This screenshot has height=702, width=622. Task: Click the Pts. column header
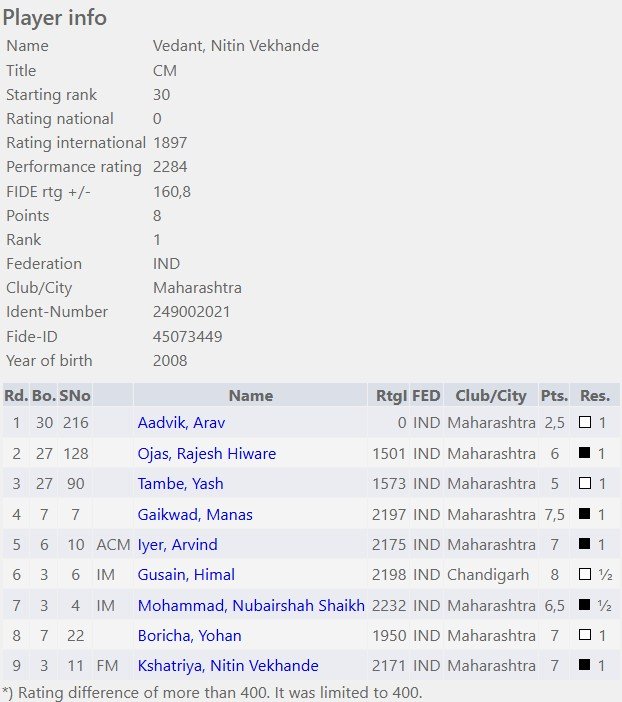pos(554,395)
